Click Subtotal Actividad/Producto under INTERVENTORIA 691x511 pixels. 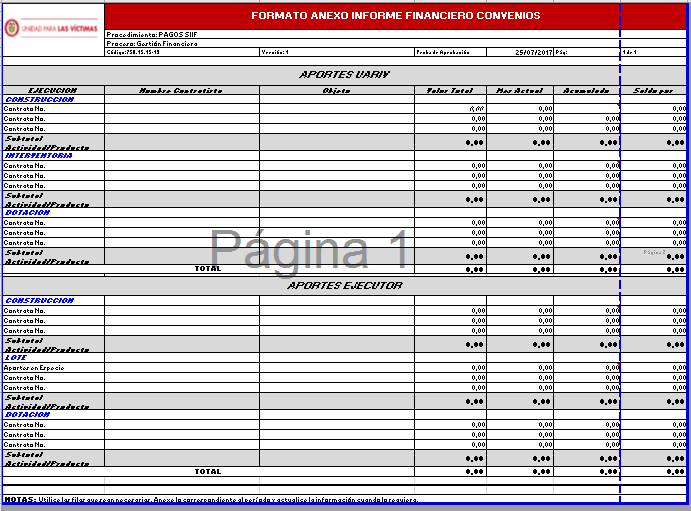53,200
